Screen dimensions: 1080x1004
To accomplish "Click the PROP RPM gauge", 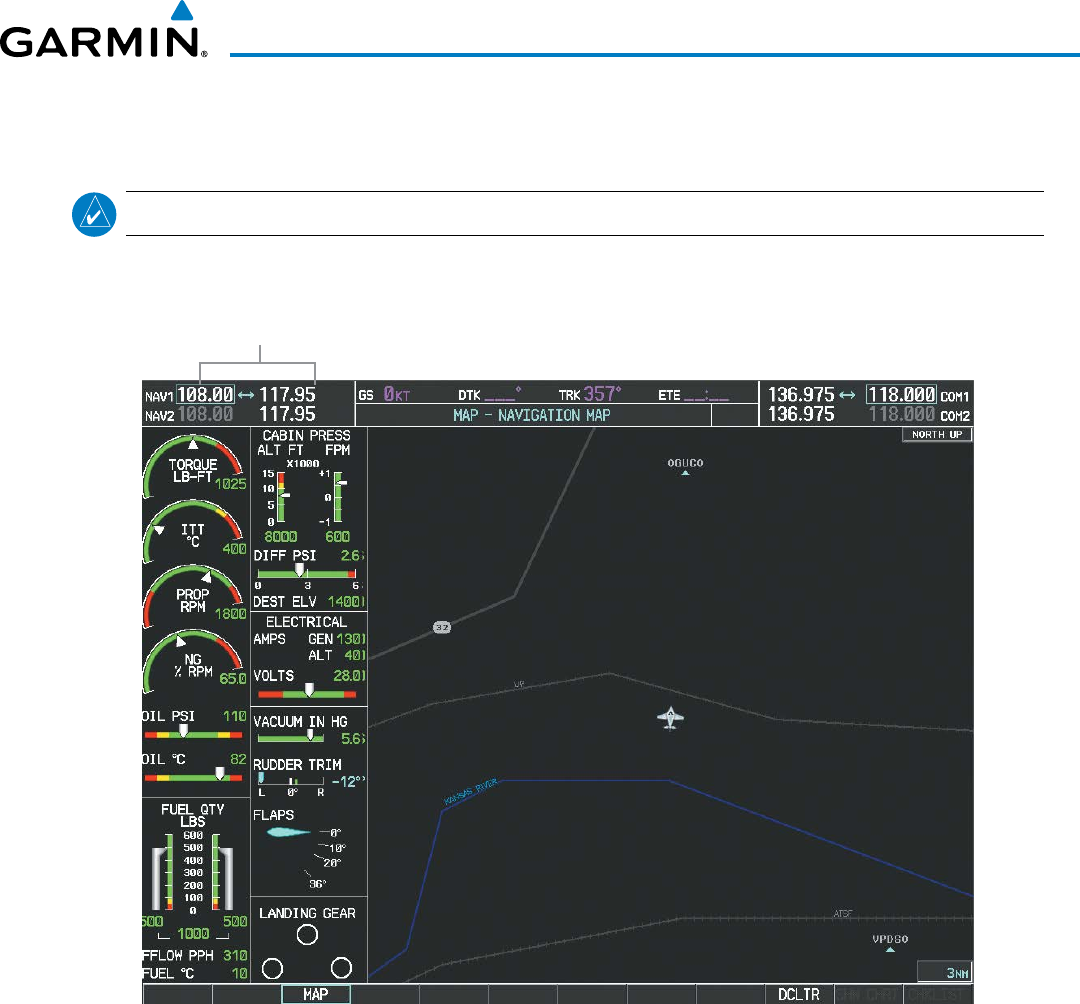I will click(193, 596).
